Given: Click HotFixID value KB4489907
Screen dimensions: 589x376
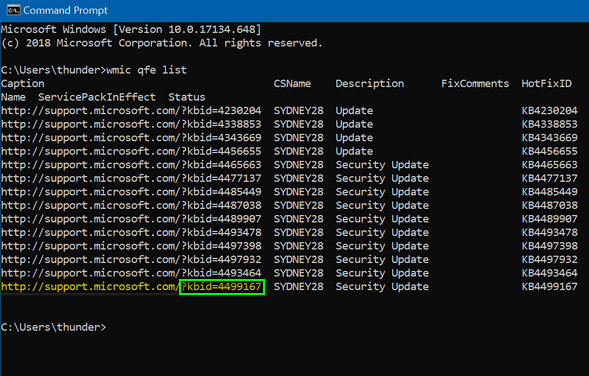Looking at the screenshot, I should pyautogui.click(x=550, y=219).
